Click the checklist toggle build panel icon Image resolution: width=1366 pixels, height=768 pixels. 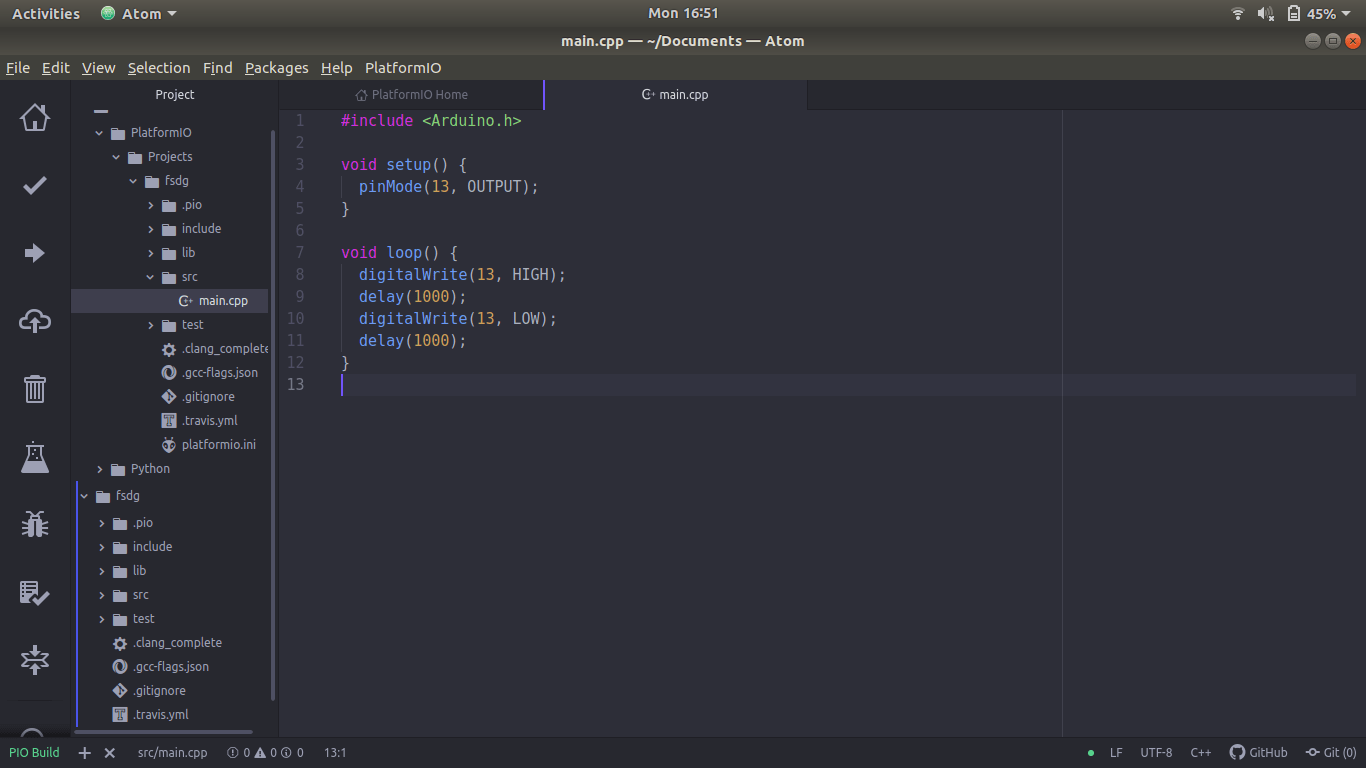coord(35,592)
